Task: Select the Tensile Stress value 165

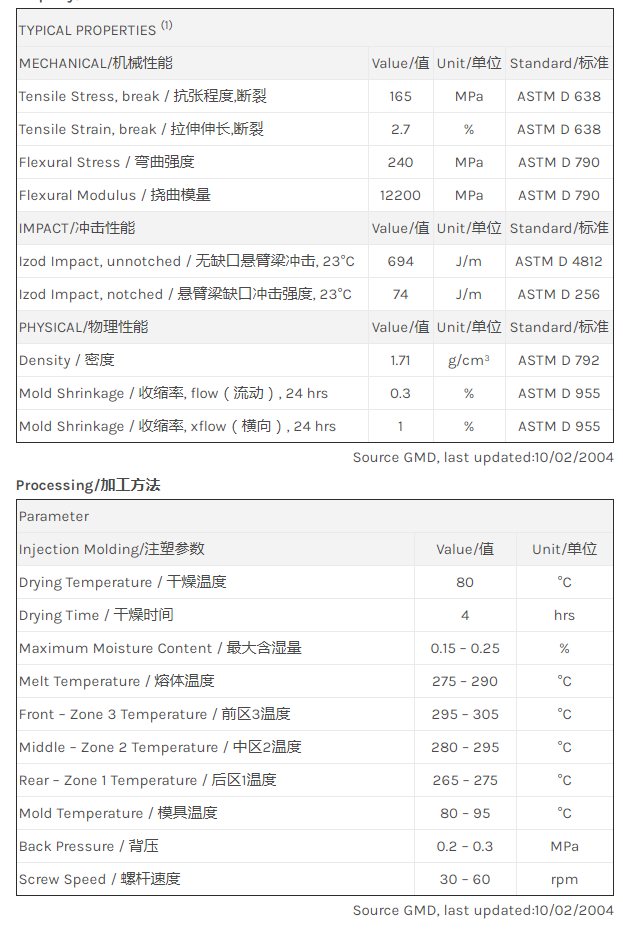Action: pyautogui.click(x=400, y=97)
